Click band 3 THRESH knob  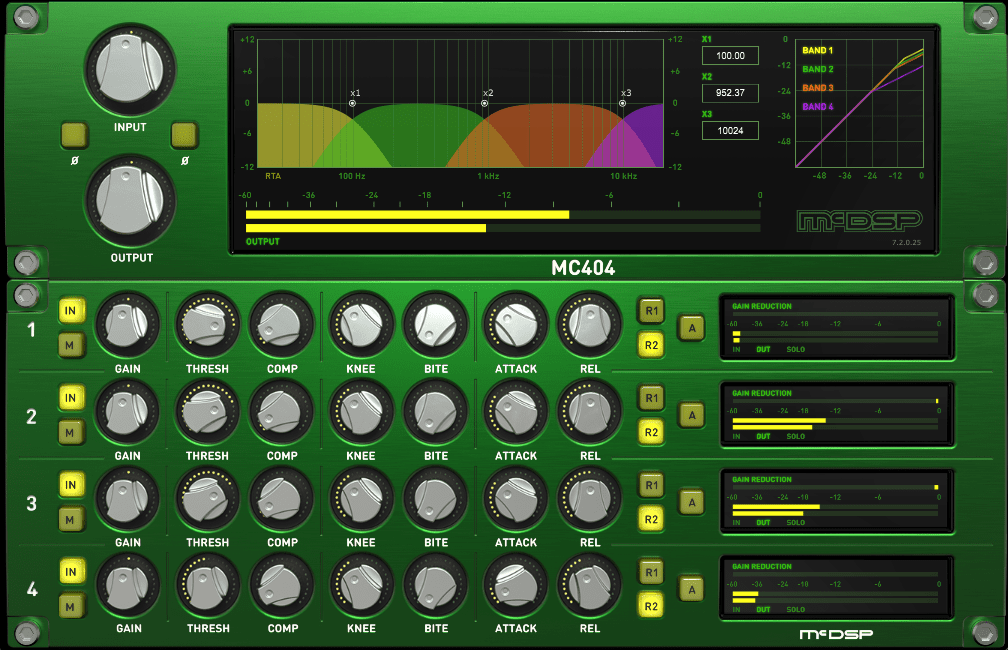(207, 499)
